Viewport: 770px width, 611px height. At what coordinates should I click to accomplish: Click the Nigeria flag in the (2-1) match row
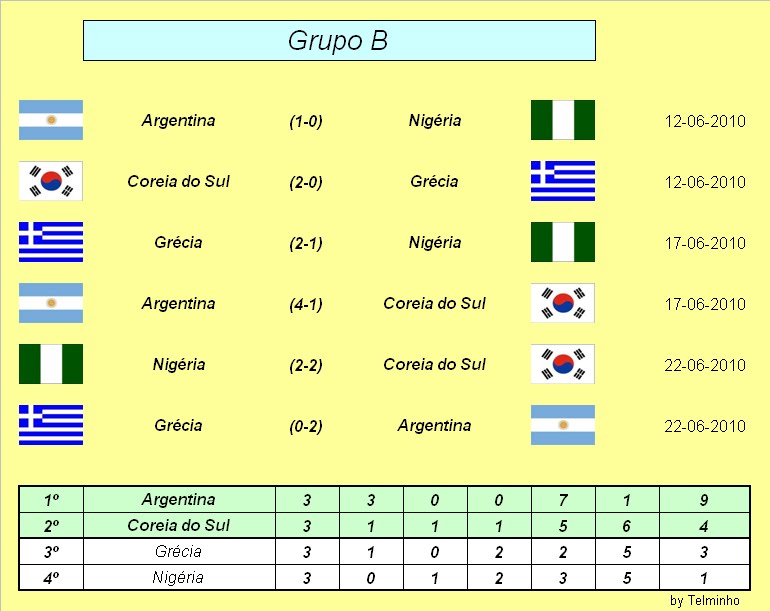pyautogui.click(x=563, y=242)
